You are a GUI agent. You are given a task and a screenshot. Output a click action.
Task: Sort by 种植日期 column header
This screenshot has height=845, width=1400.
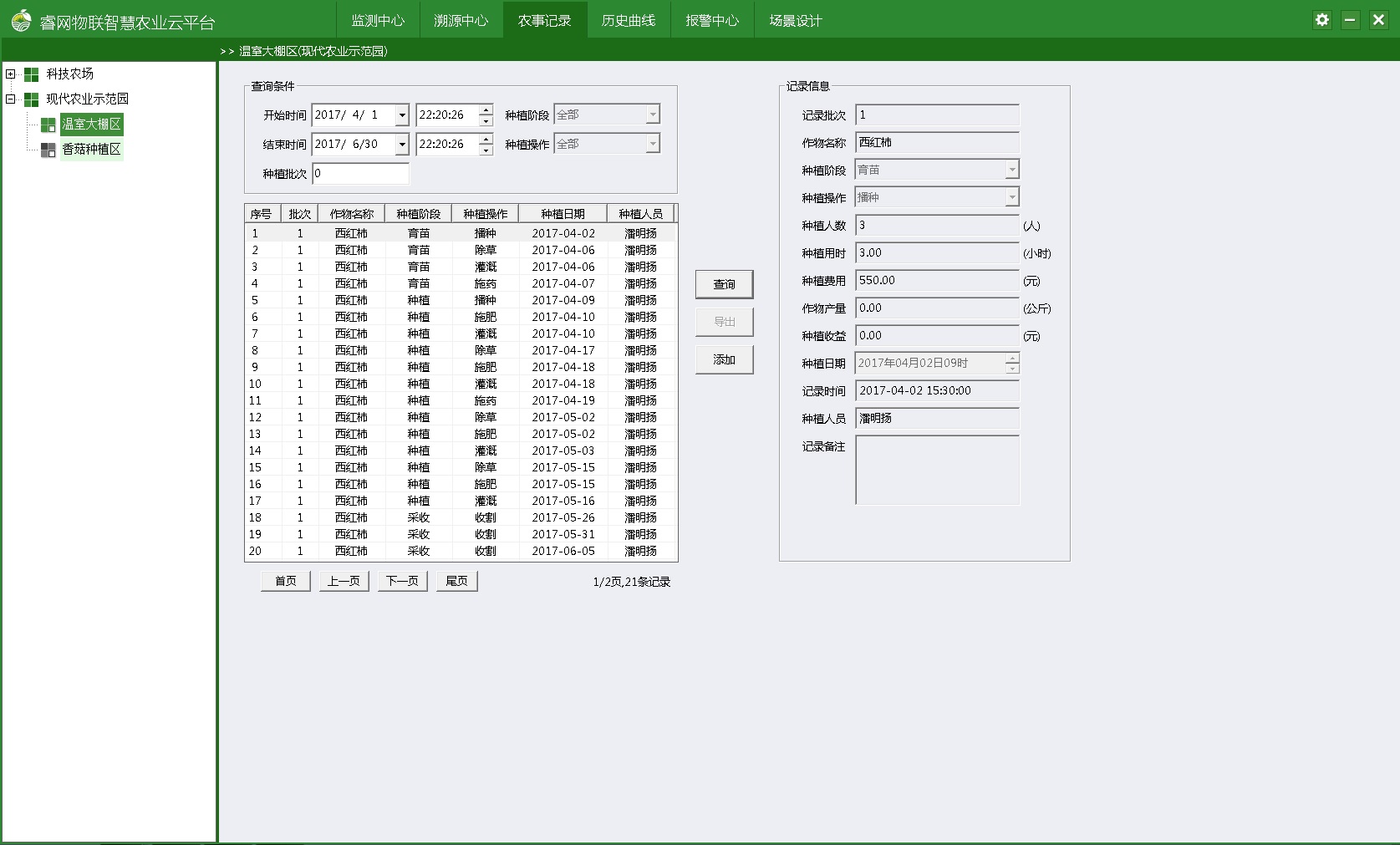[x=563, y=214]
